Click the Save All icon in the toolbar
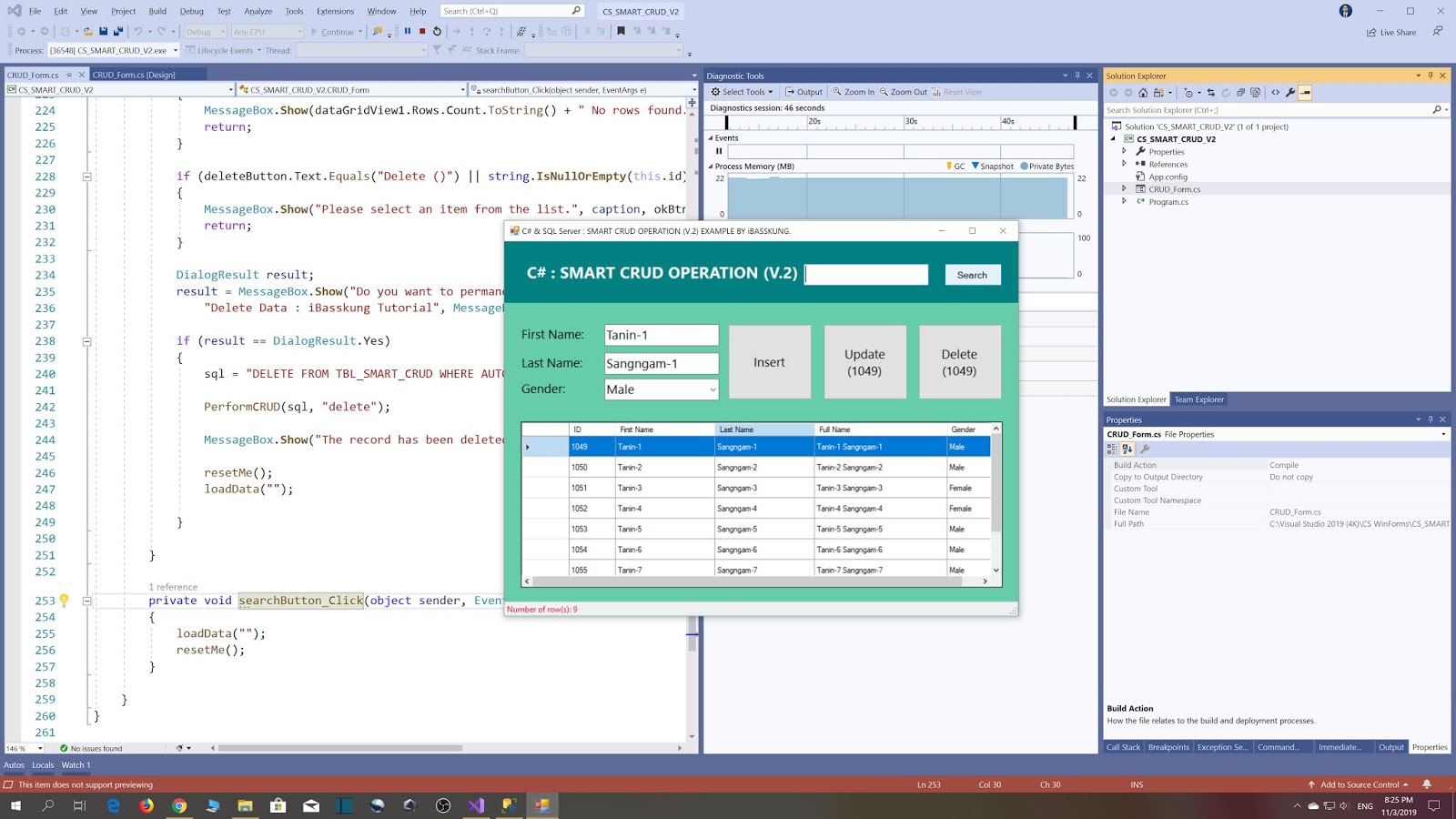Image resolution: width=1456 pixels, height=819 pixels. [118, 31]
